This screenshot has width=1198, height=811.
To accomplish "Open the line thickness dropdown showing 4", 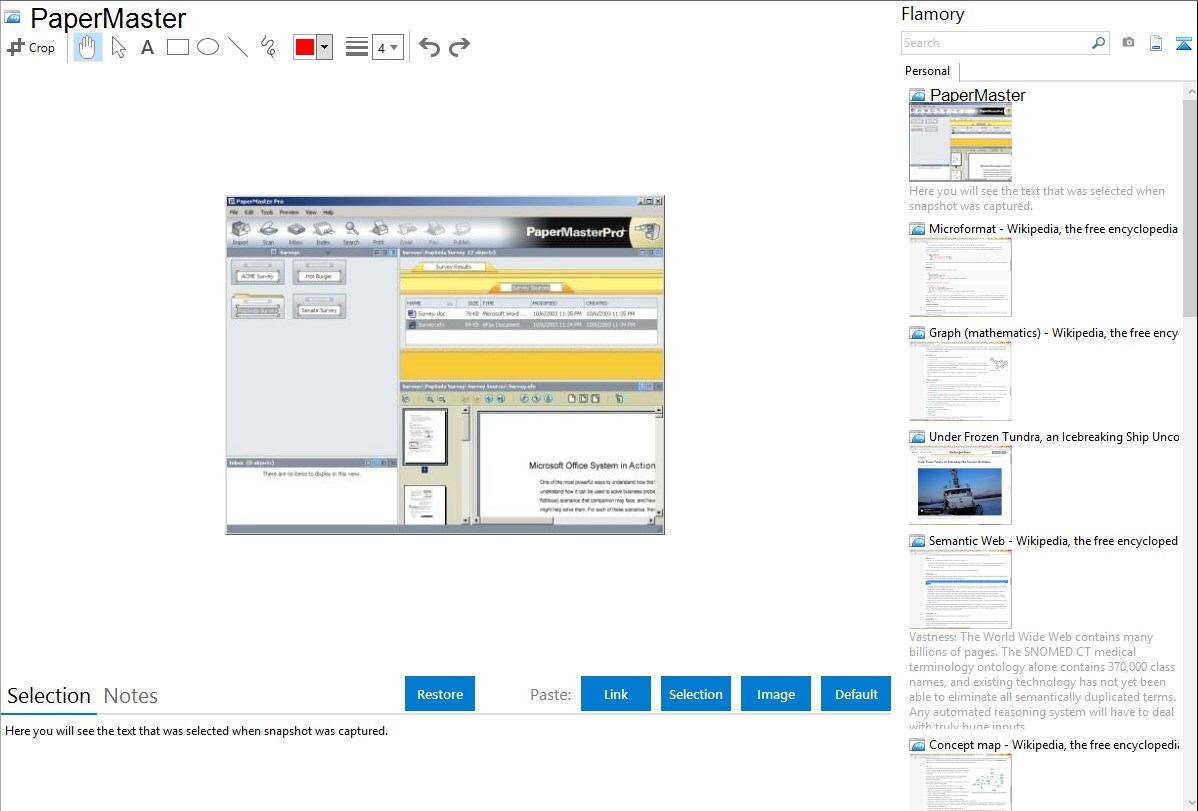I will click(x=387, y=47).
